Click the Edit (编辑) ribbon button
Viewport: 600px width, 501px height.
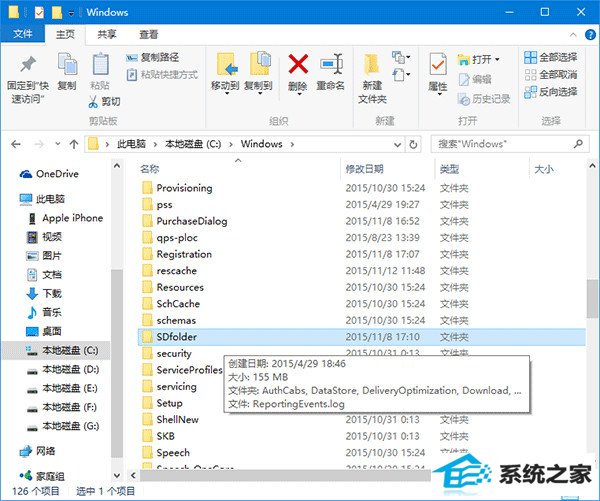pos(475,79)
